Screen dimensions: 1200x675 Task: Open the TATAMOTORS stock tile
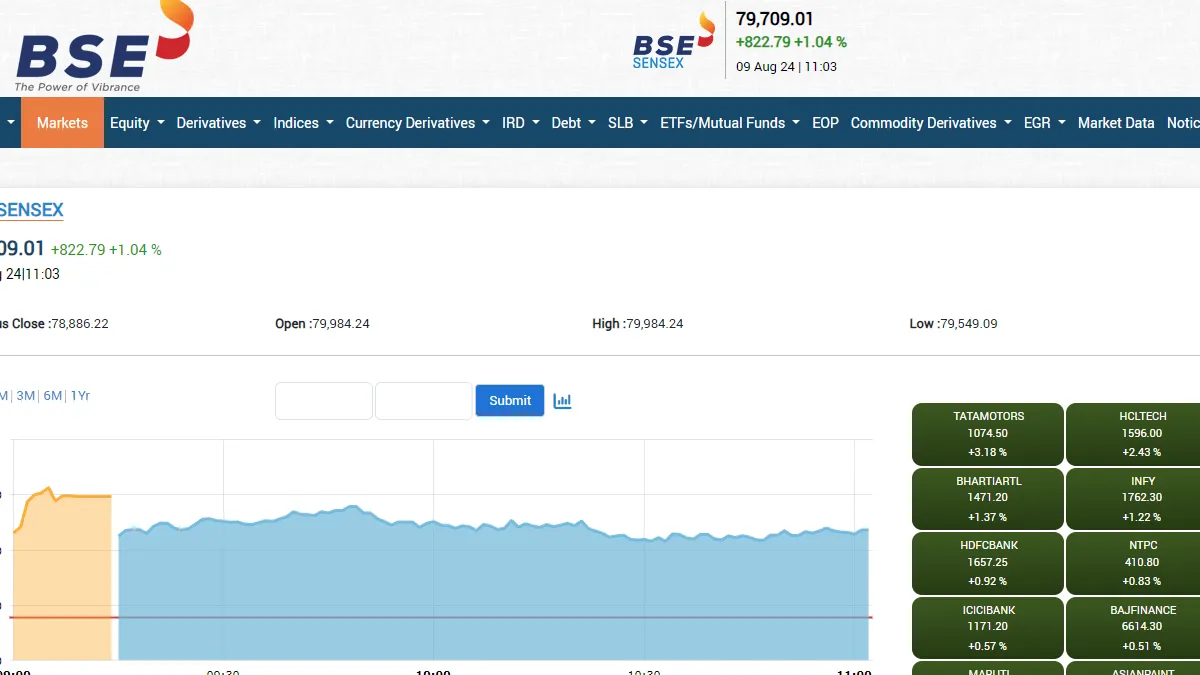pos(988,434)
